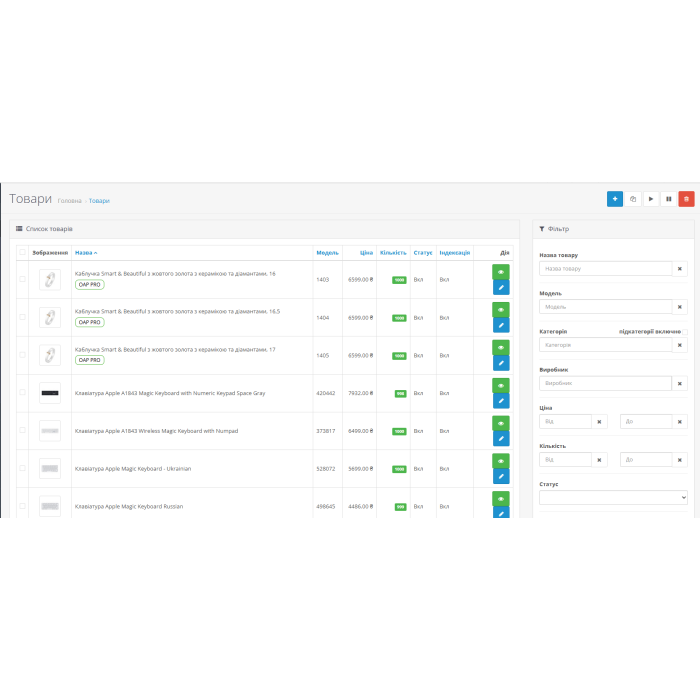Focus the Назва товару filter input
Screen dimensions: 700x700
coord(605,269)
